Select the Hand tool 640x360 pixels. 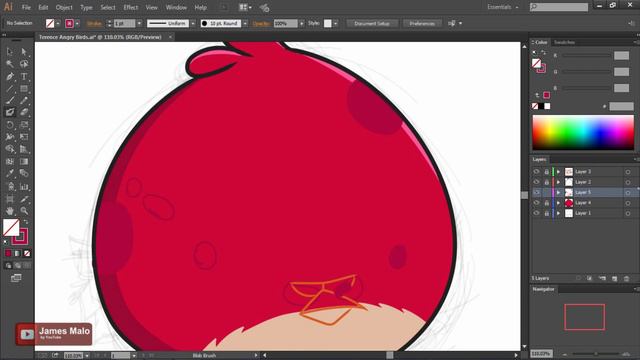tap(10, 211)
